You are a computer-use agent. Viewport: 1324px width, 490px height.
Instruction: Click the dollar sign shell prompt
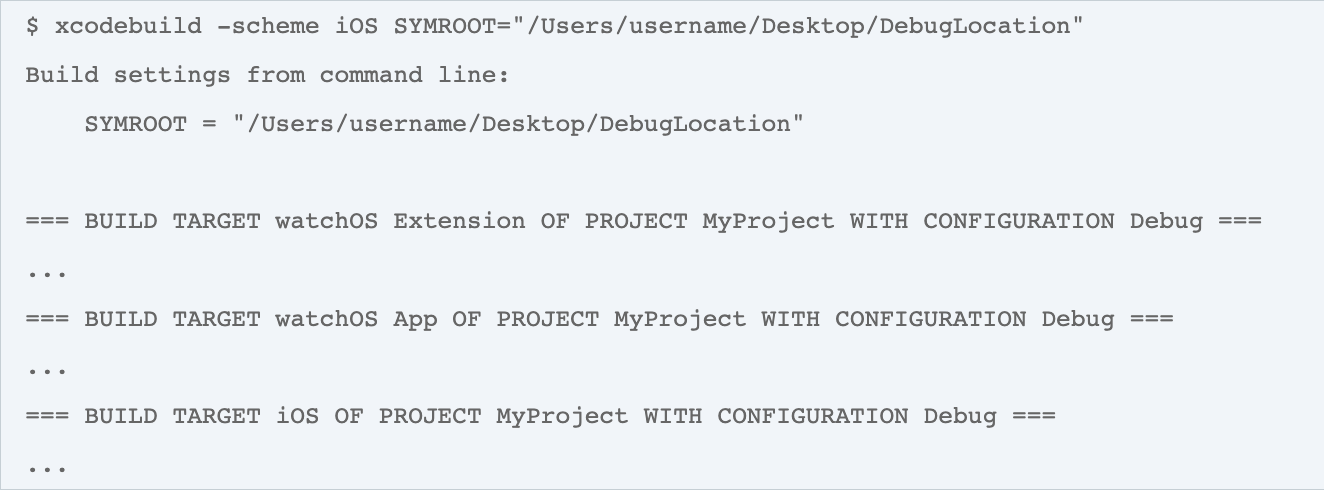click(x=32, y=27)
